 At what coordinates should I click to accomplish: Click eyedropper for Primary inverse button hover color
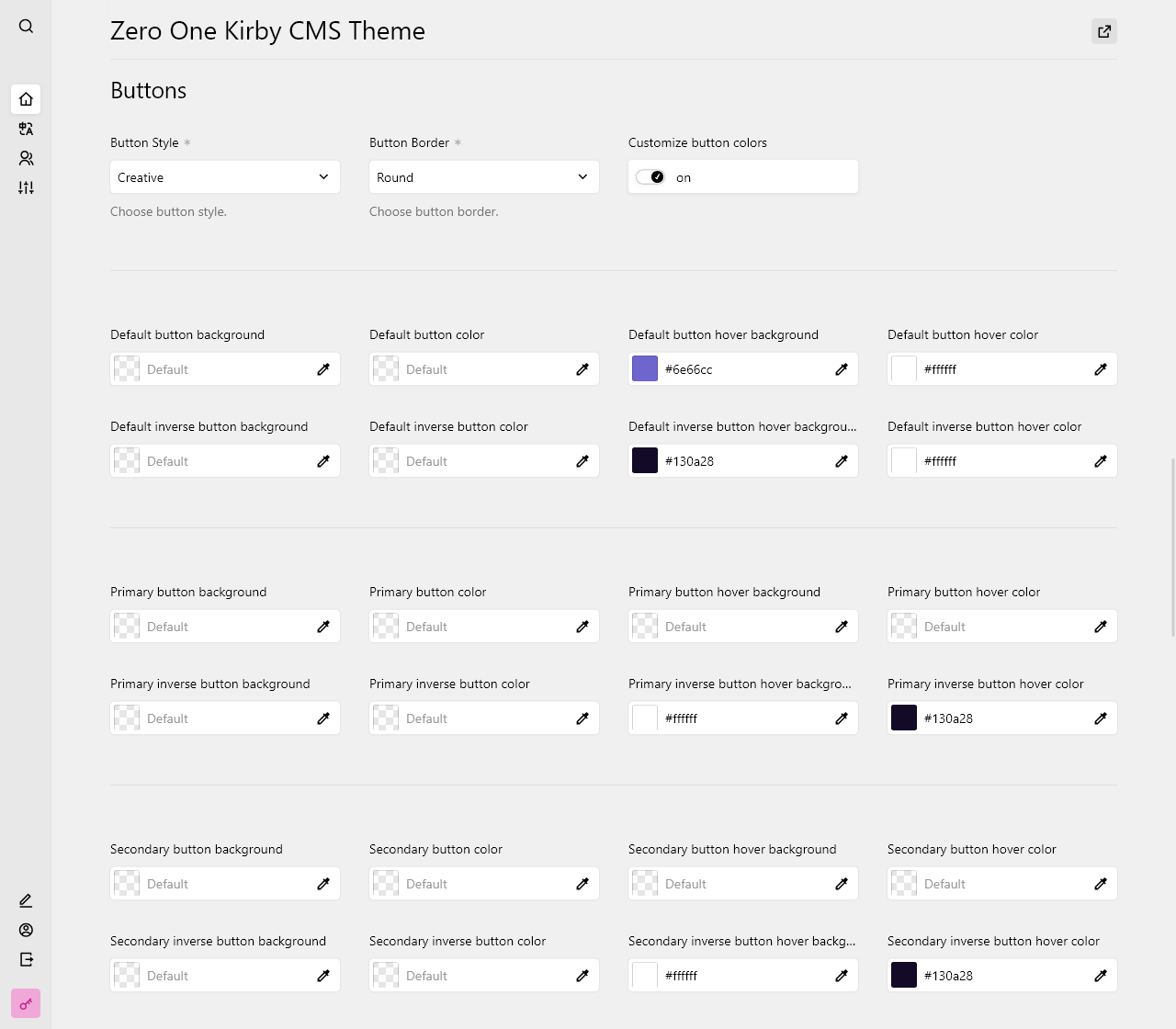coord(1101,718)
